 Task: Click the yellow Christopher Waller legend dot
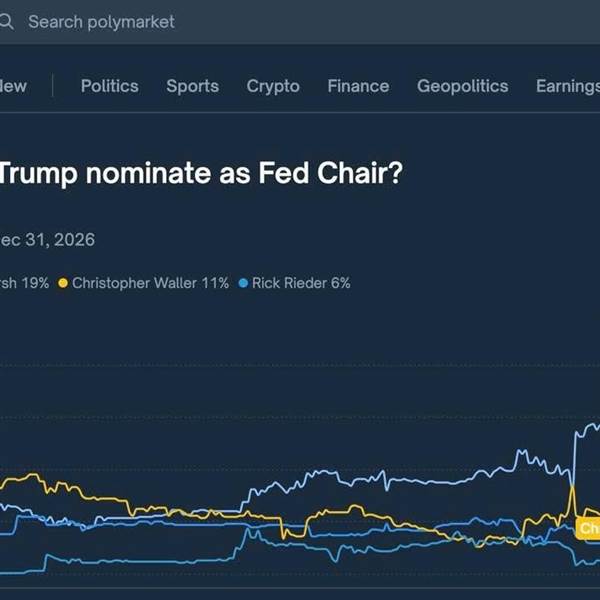(64, 283)
